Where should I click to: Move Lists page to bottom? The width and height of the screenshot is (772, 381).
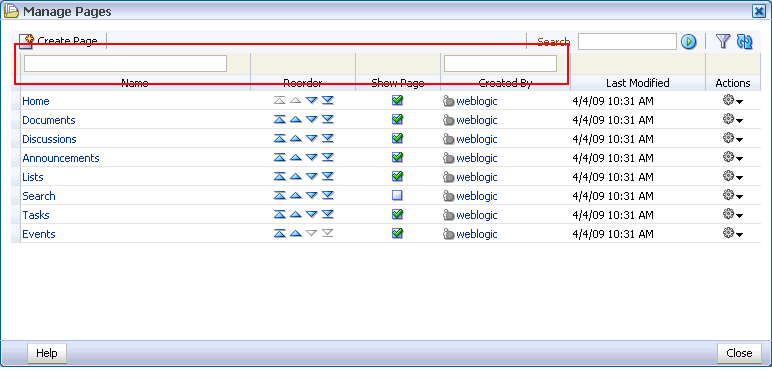click(x=328, y=177)
